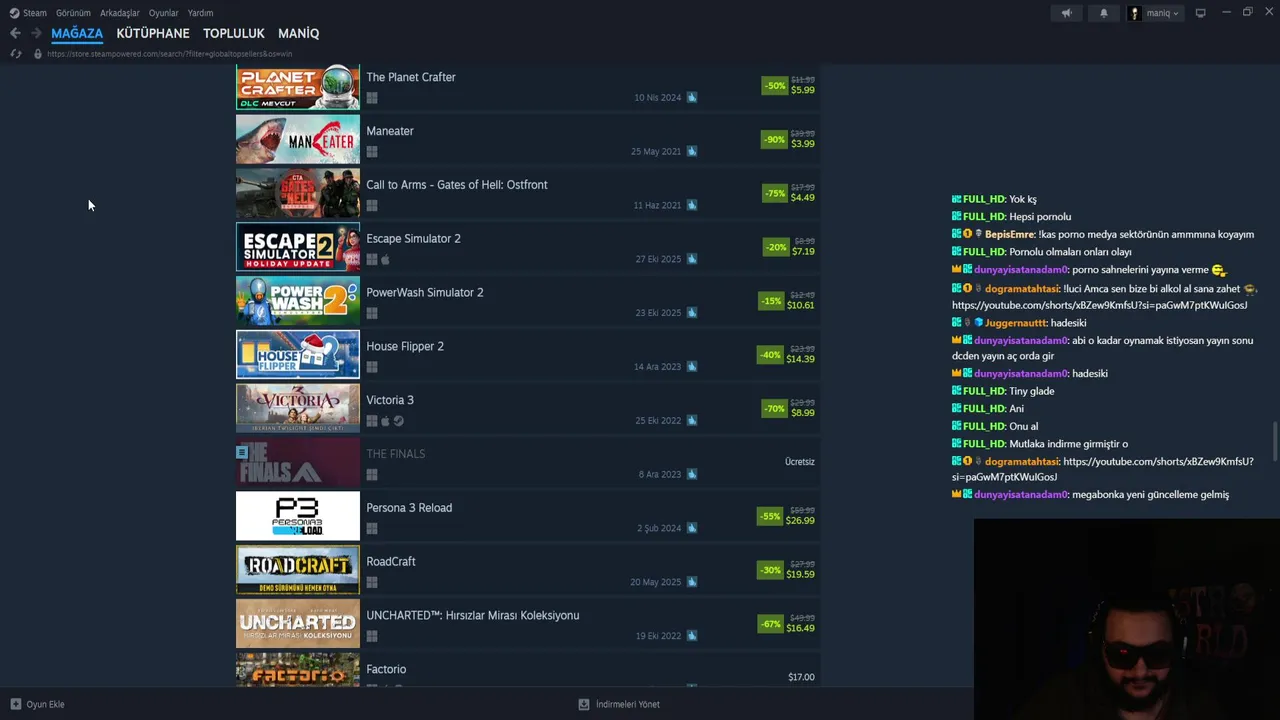
Task: Click the downloads icon beside İndirmeleri Yönet
Action: pyautogui.click(x=584, y=704)
